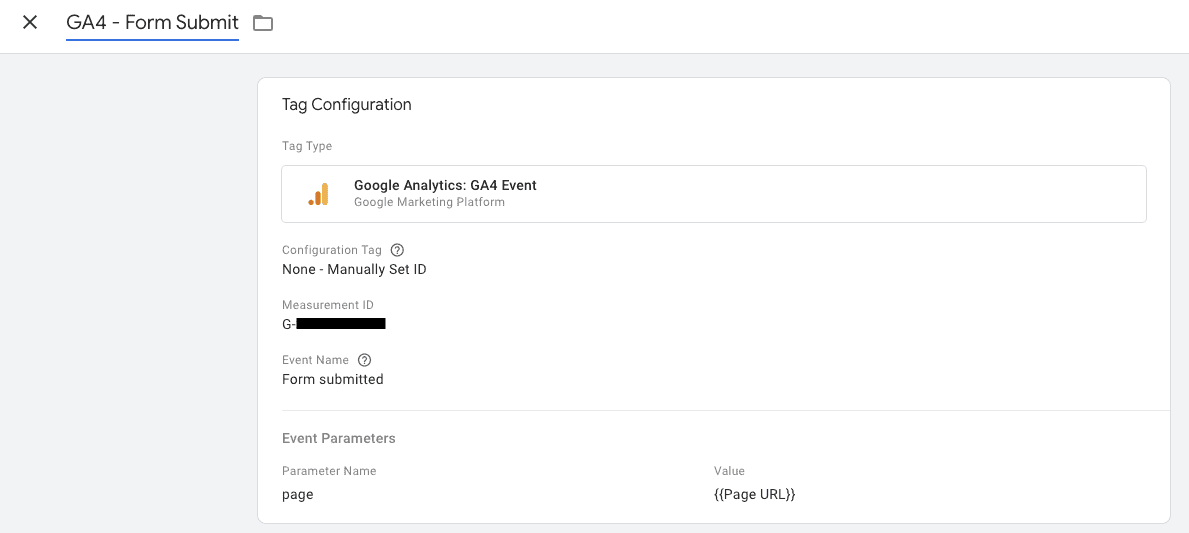Open help icon beside Event Name
This screenshot has width=1189, height=533.
[364, 360]
